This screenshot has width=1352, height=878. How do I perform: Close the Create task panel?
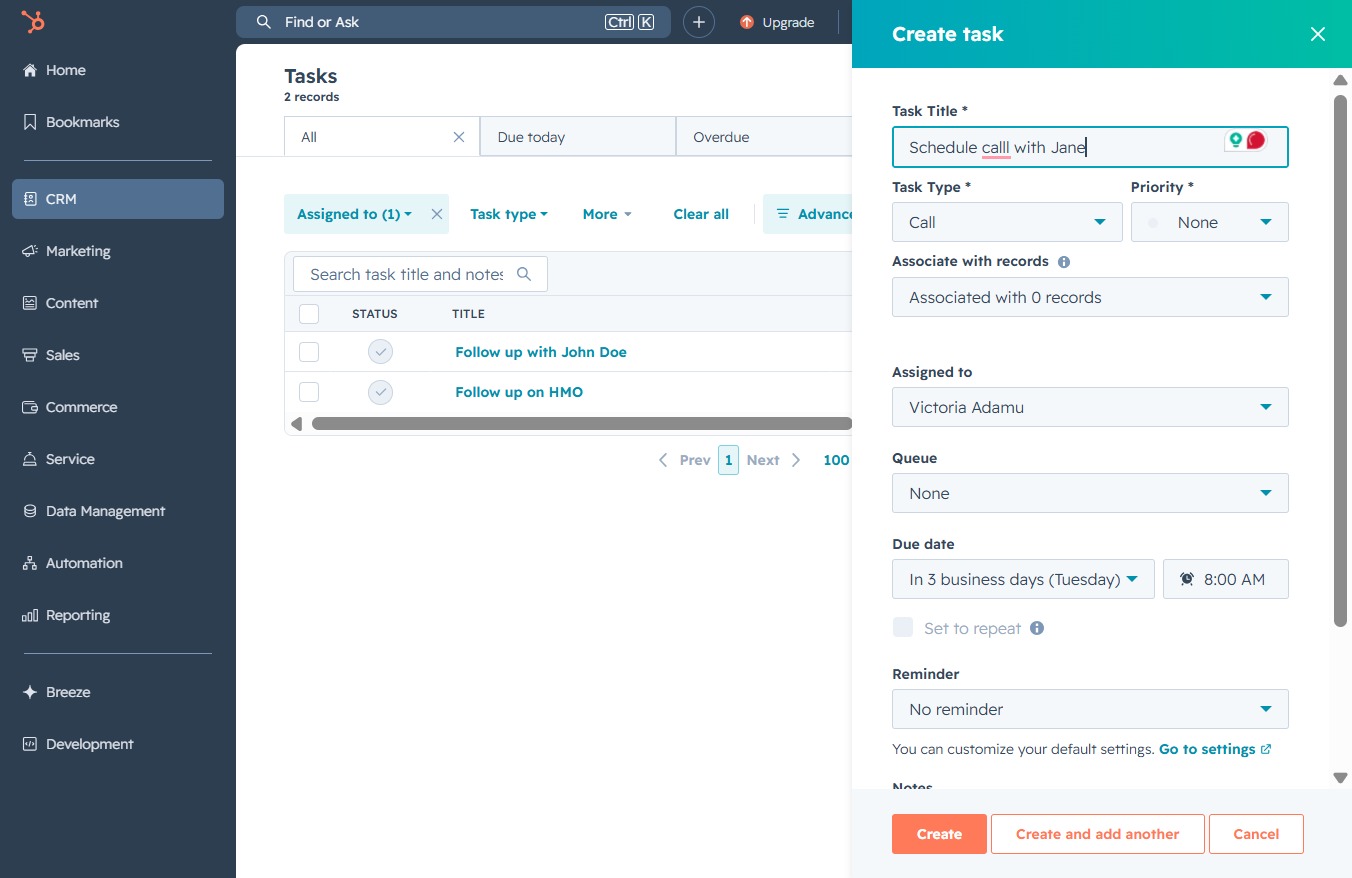pyautogui.click(x=1317, y=34)
